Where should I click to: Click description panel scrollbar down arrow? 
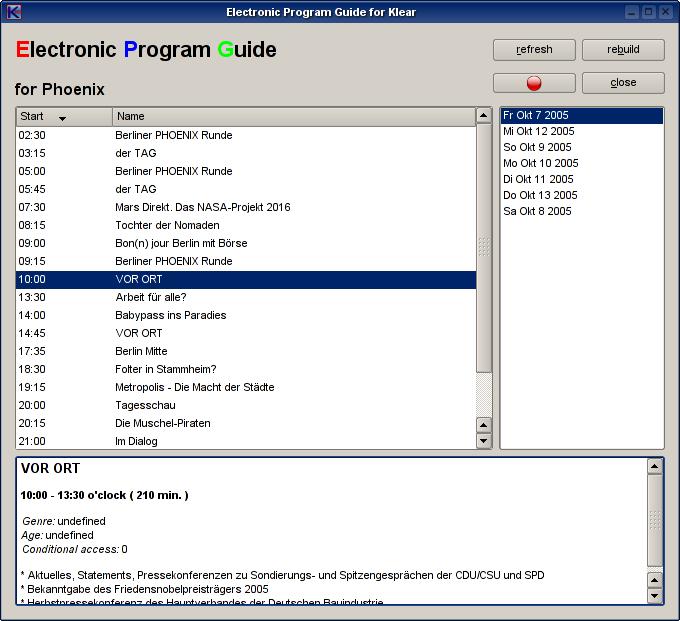coord(654,596)
